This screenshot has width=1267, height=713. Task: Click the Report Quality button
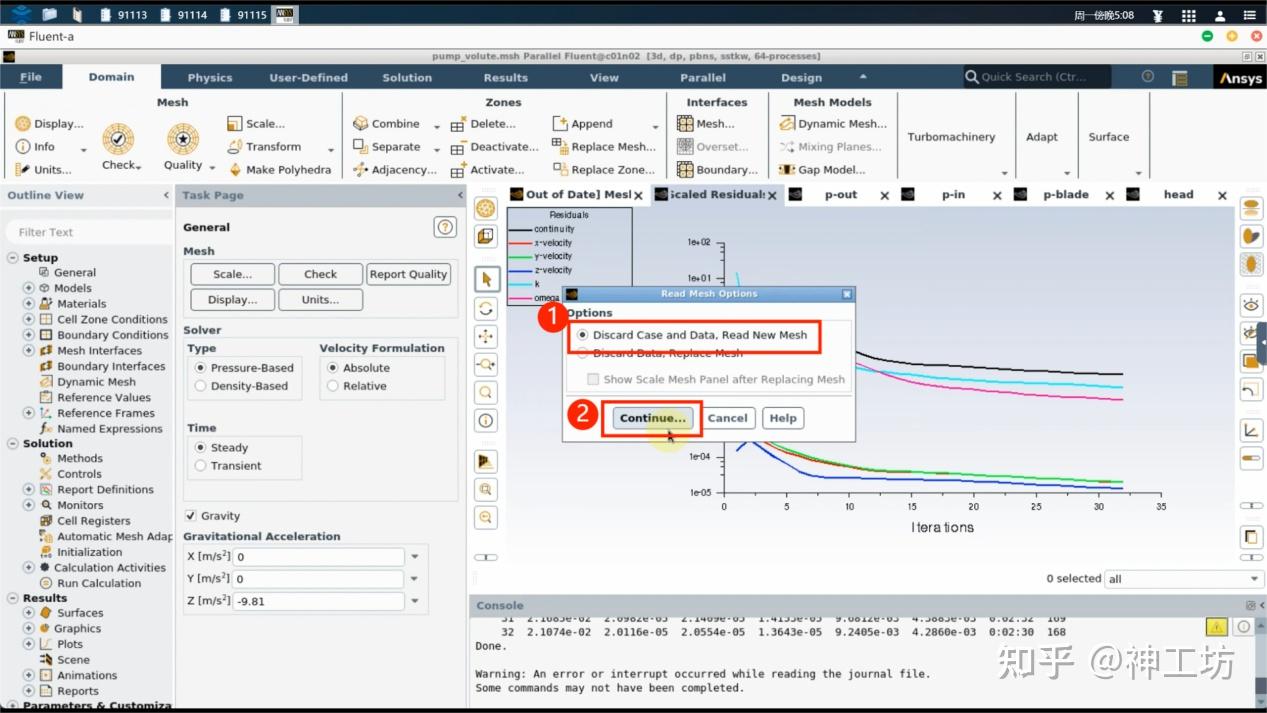coord(408,274)
